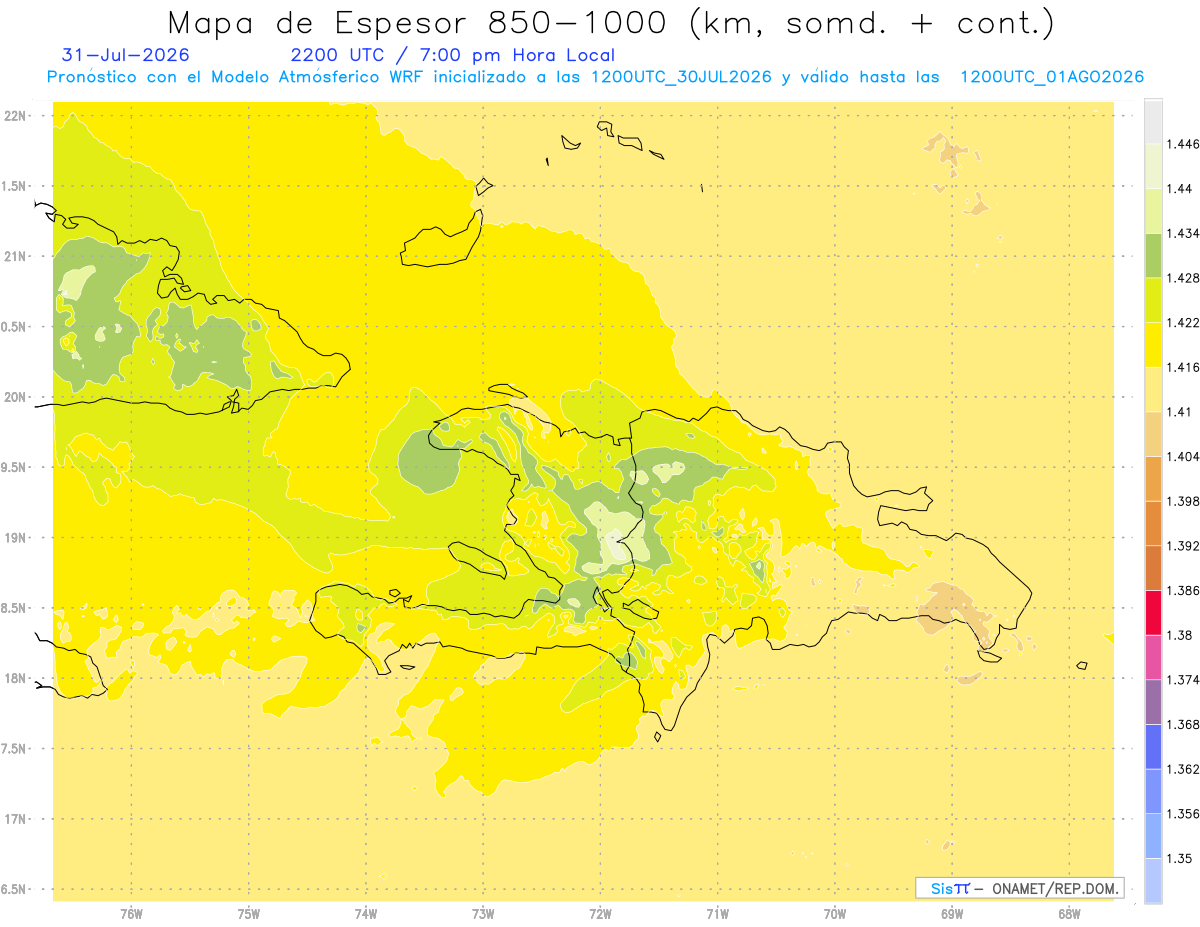
Task: Click the '73W' longitude label
Action: coord(483,914)
